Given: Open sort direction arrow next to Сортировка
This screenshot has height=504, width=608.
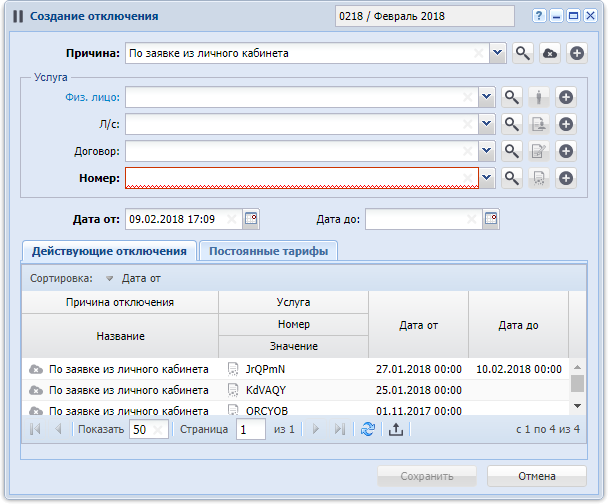Looking at the screenshot, I should 110,278.
